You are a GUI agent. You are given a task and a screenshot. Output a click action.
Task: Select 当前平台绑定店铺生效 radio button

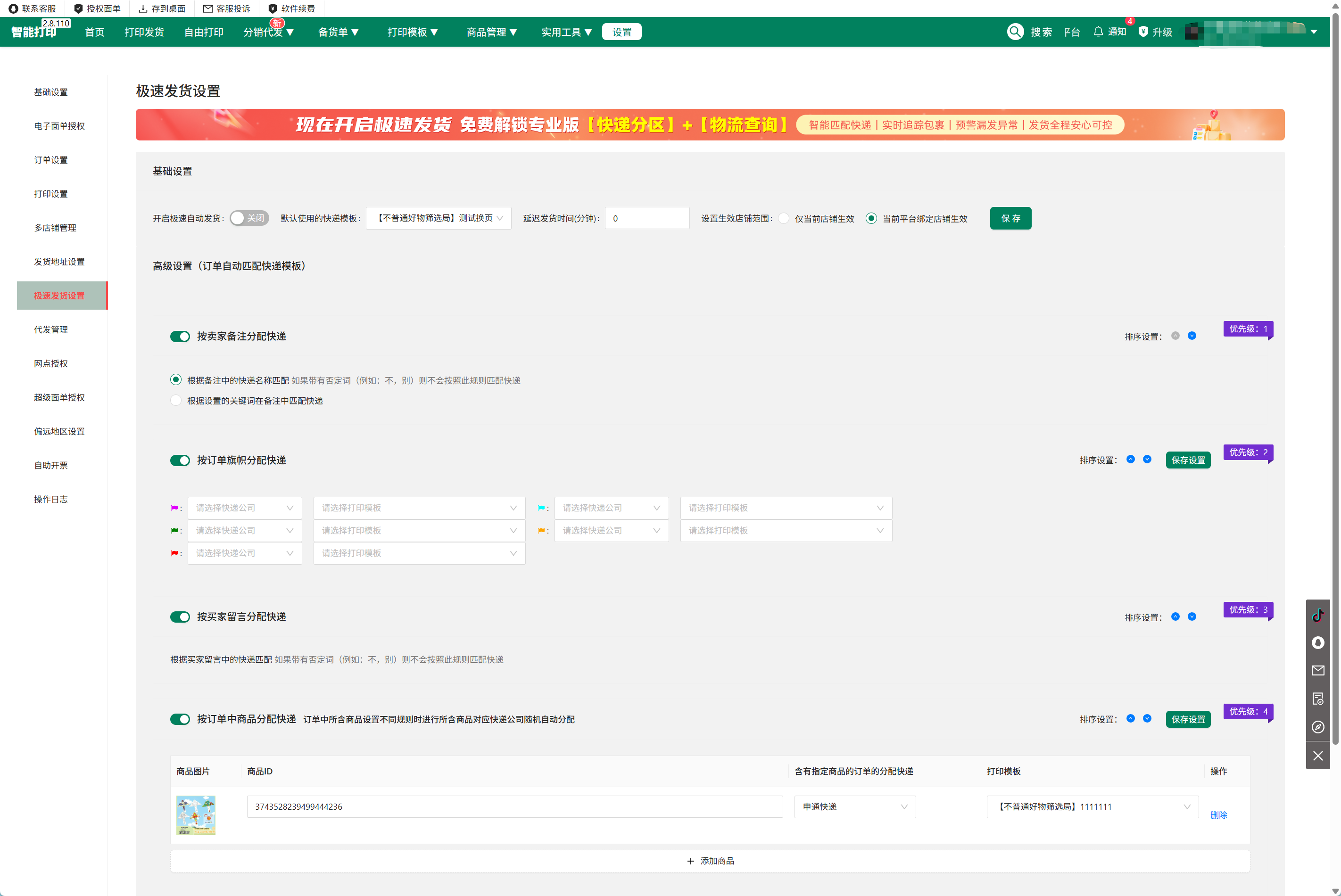point(871,218)
